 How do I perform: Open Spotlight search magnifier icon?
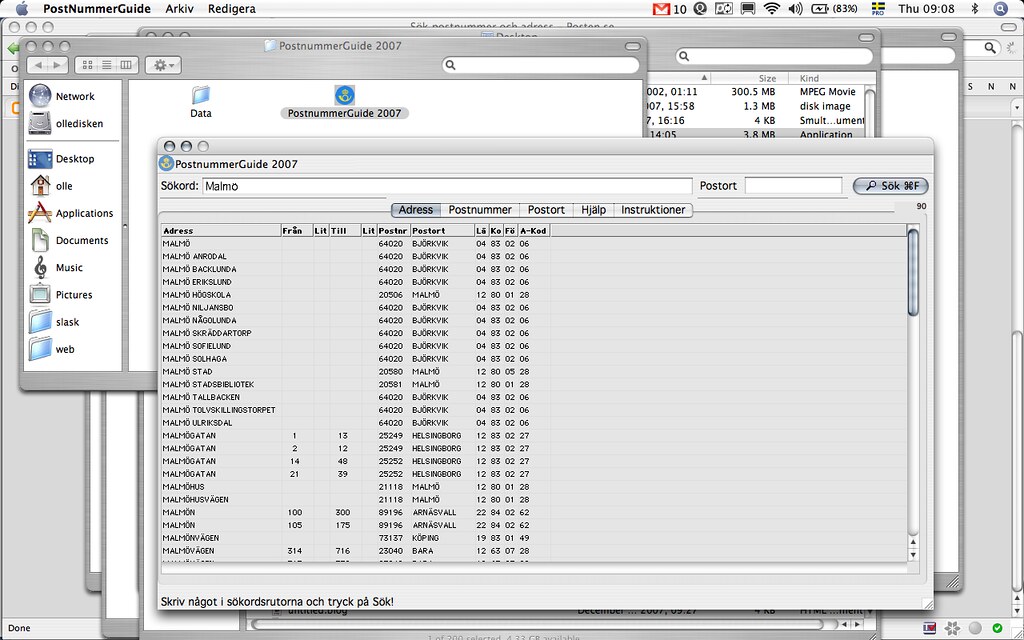pyautogui.click(x=1000, y=8)
